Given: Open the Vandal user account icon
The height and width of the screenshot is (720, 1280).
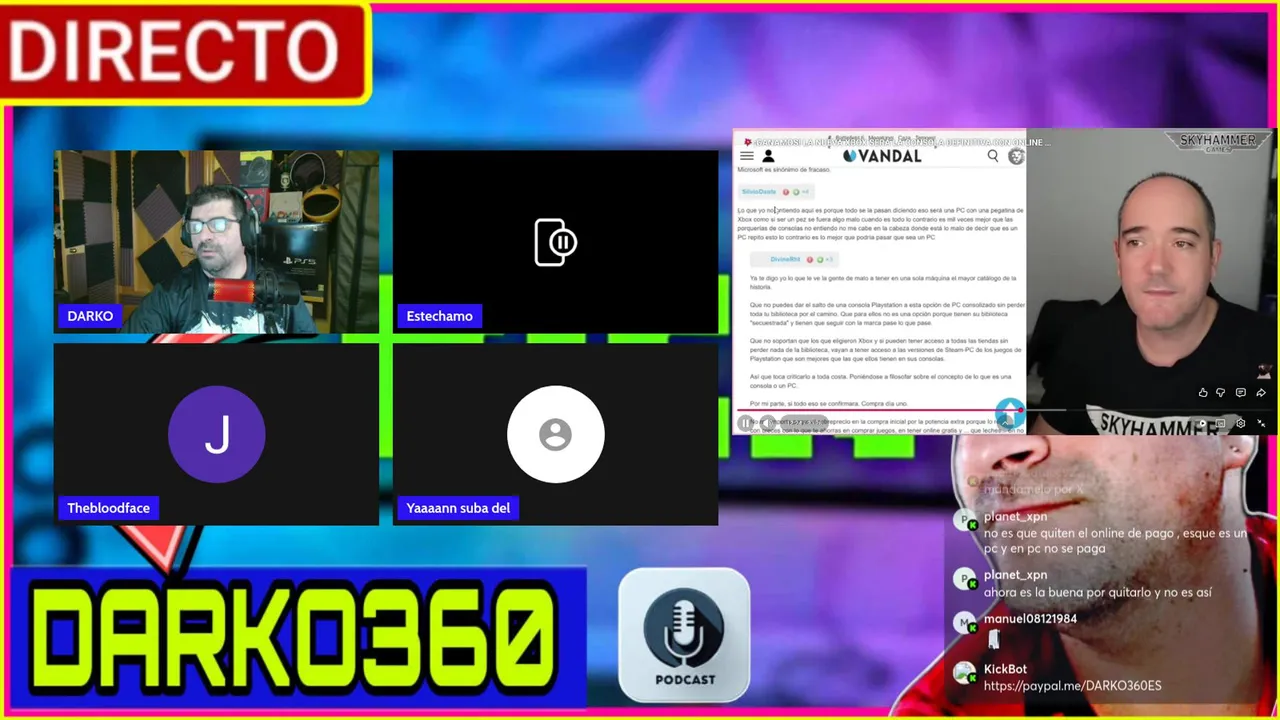Looking at the screenshot, I should coord(768,156).
